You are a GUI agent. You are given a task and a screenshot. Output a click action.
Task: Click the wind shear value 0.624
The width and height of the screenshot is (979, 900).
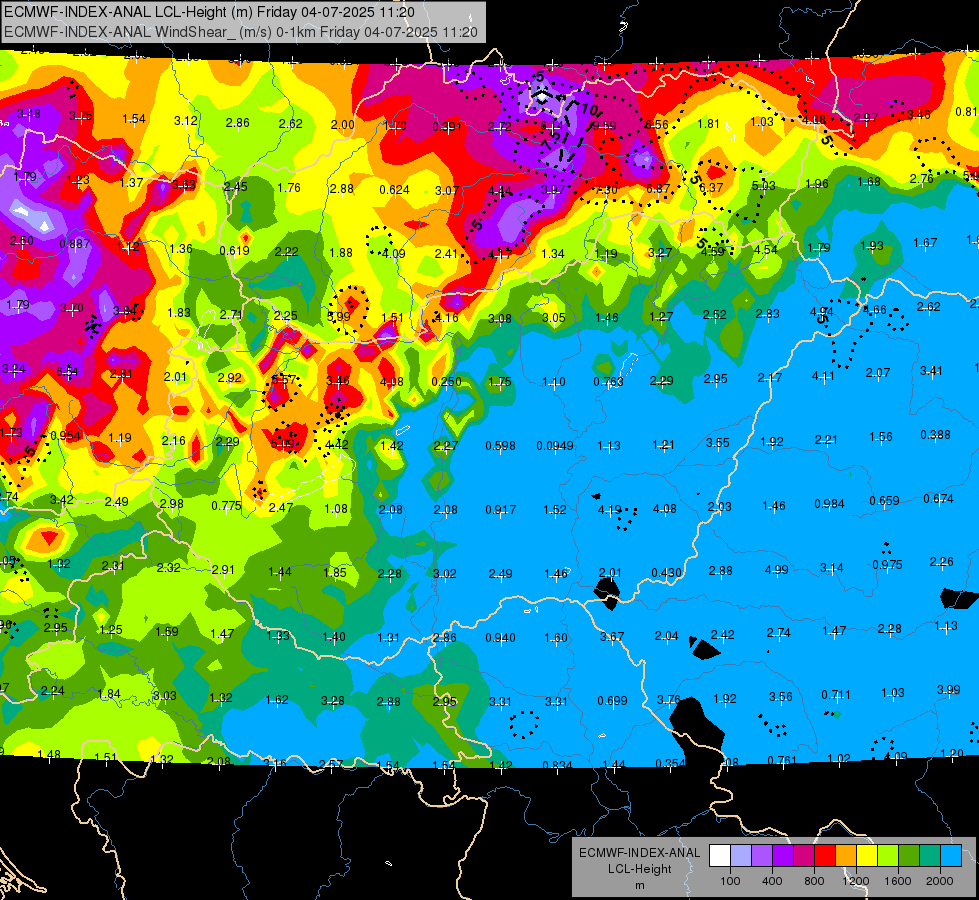[394, 189]
